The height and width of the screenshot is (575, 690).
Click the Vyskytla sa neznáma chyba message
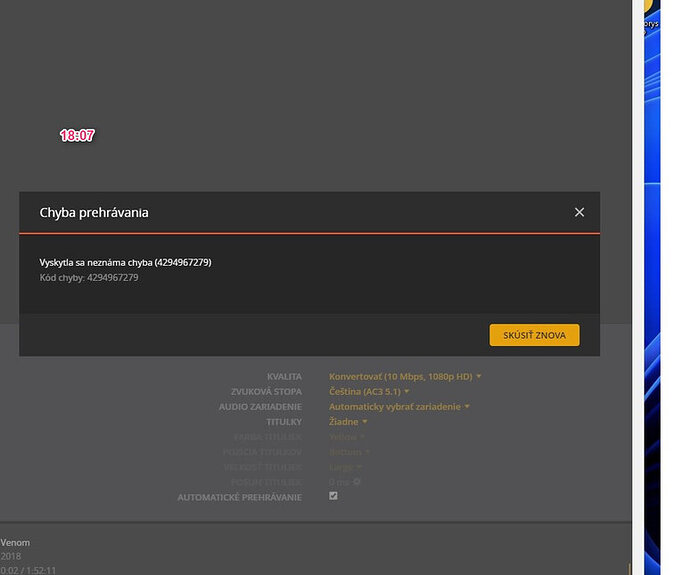point(125,263)
